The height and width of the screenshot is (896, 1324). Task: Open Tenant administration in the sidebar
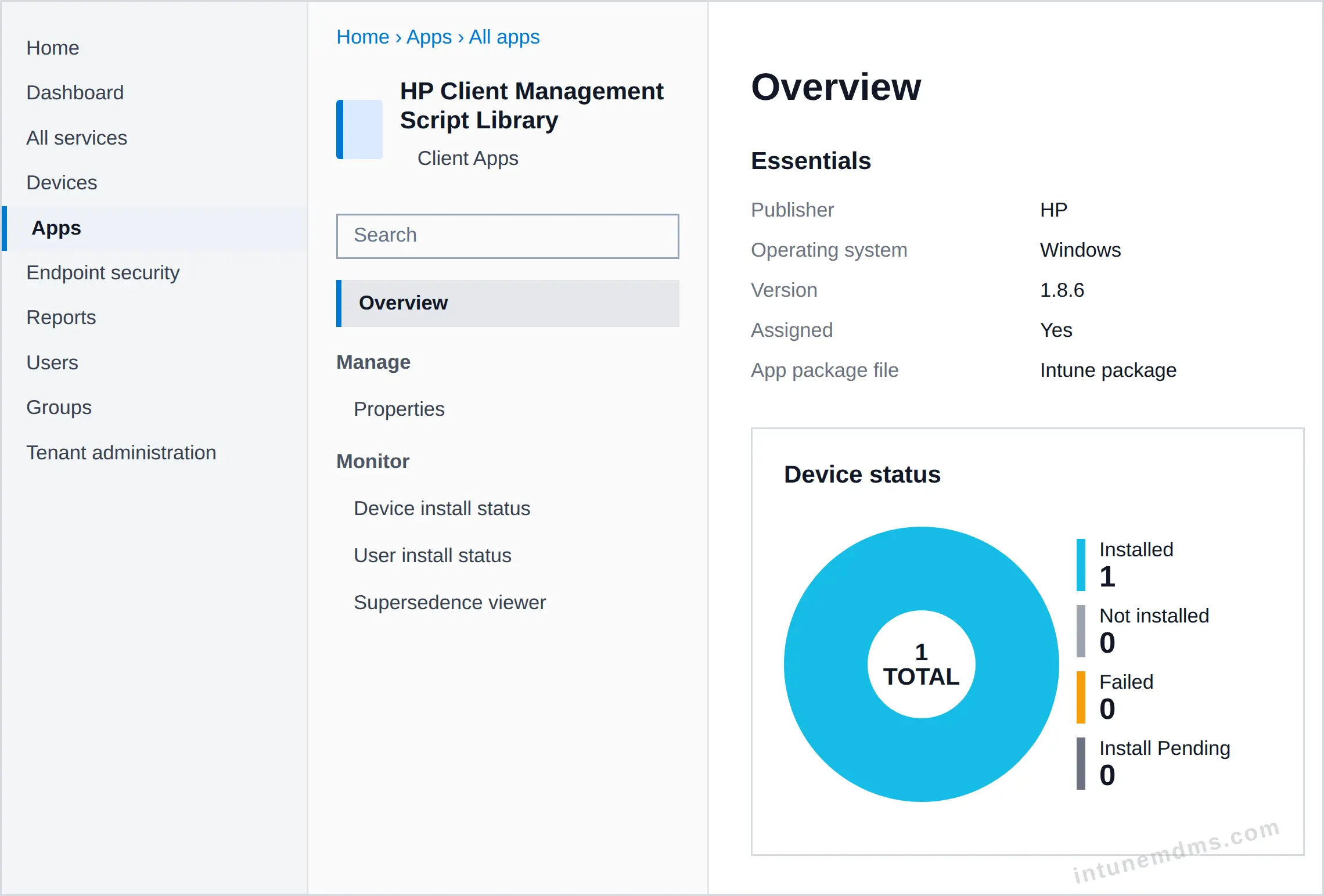coord(121,452)
